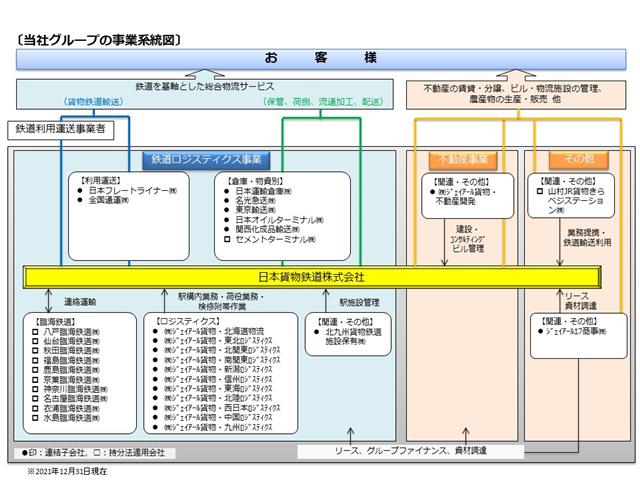Select the リース 資材調達 label beside arrow

pos(580,301)
